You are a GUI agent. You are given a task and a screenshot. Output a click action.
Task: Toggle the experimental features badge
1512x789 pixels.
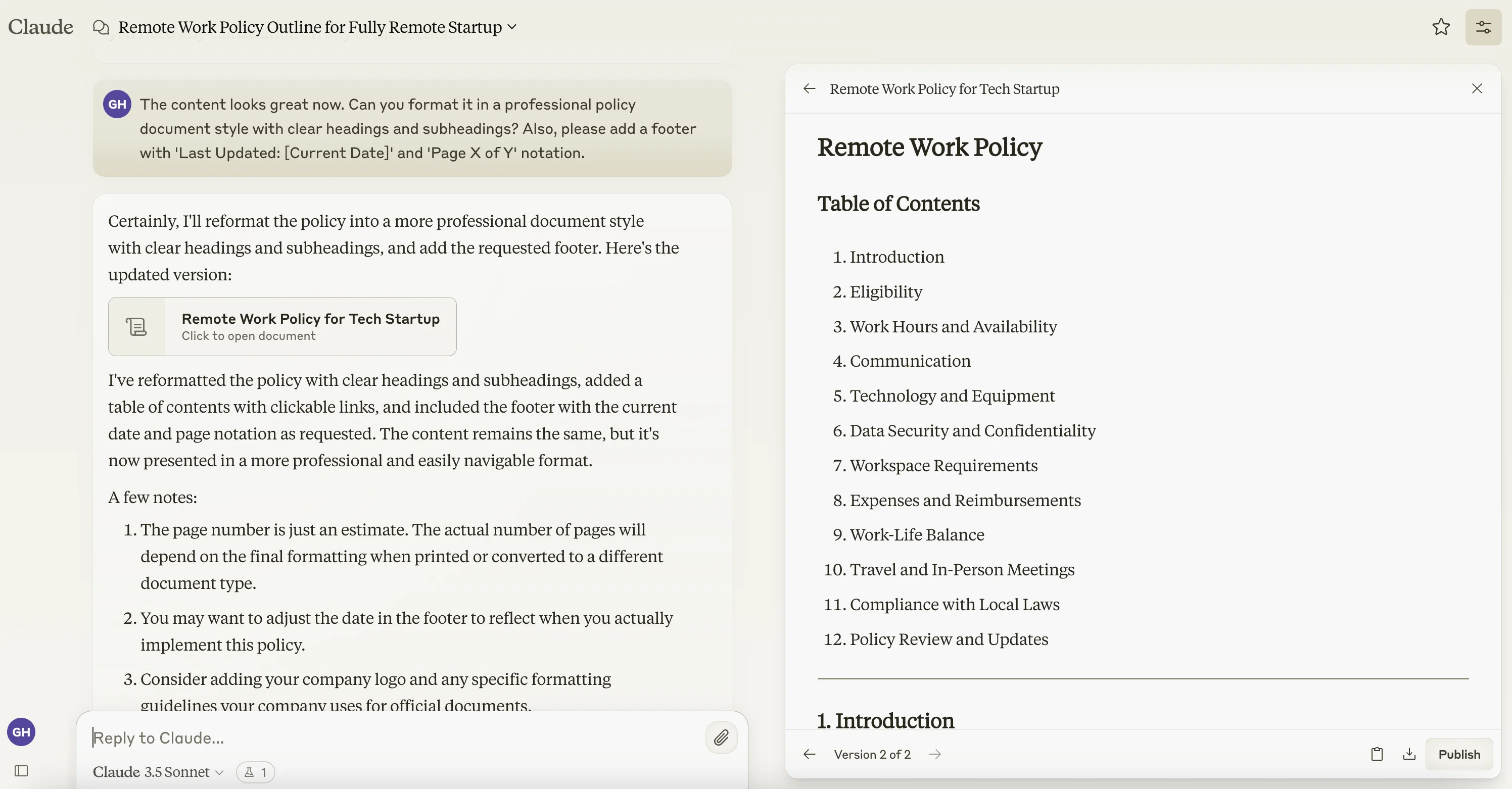tap(255, 772)
